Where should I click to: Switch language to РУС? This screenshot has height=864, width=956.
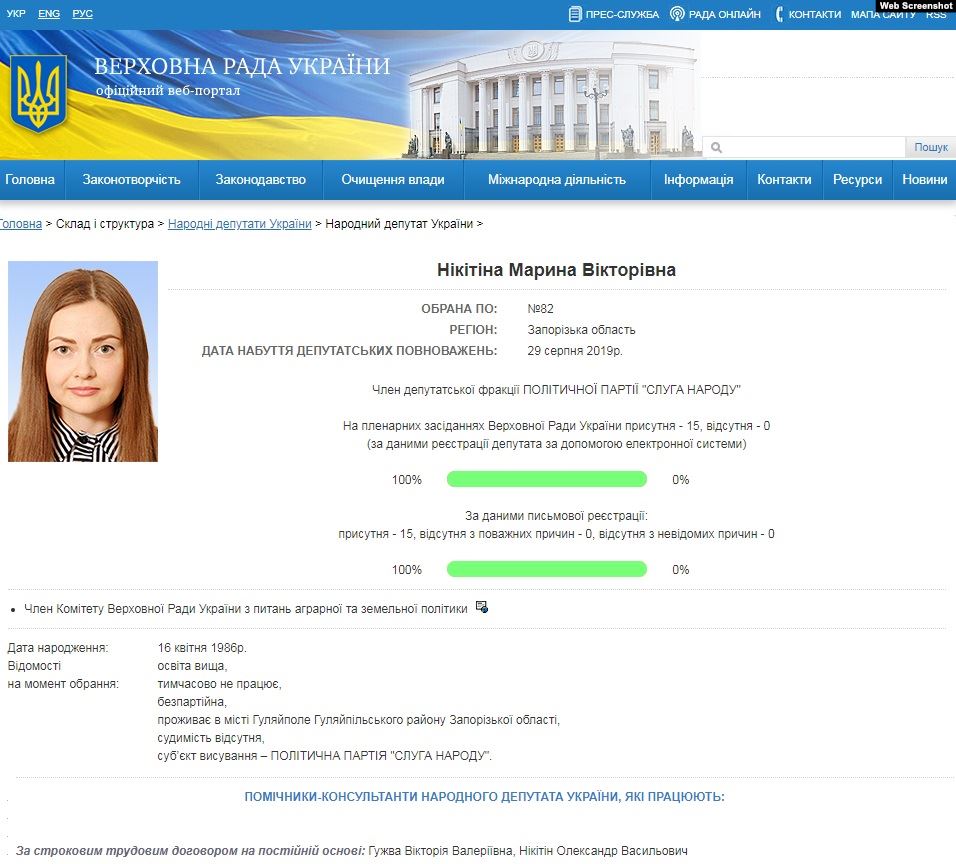pyautogui.click(x=83, y=14)
